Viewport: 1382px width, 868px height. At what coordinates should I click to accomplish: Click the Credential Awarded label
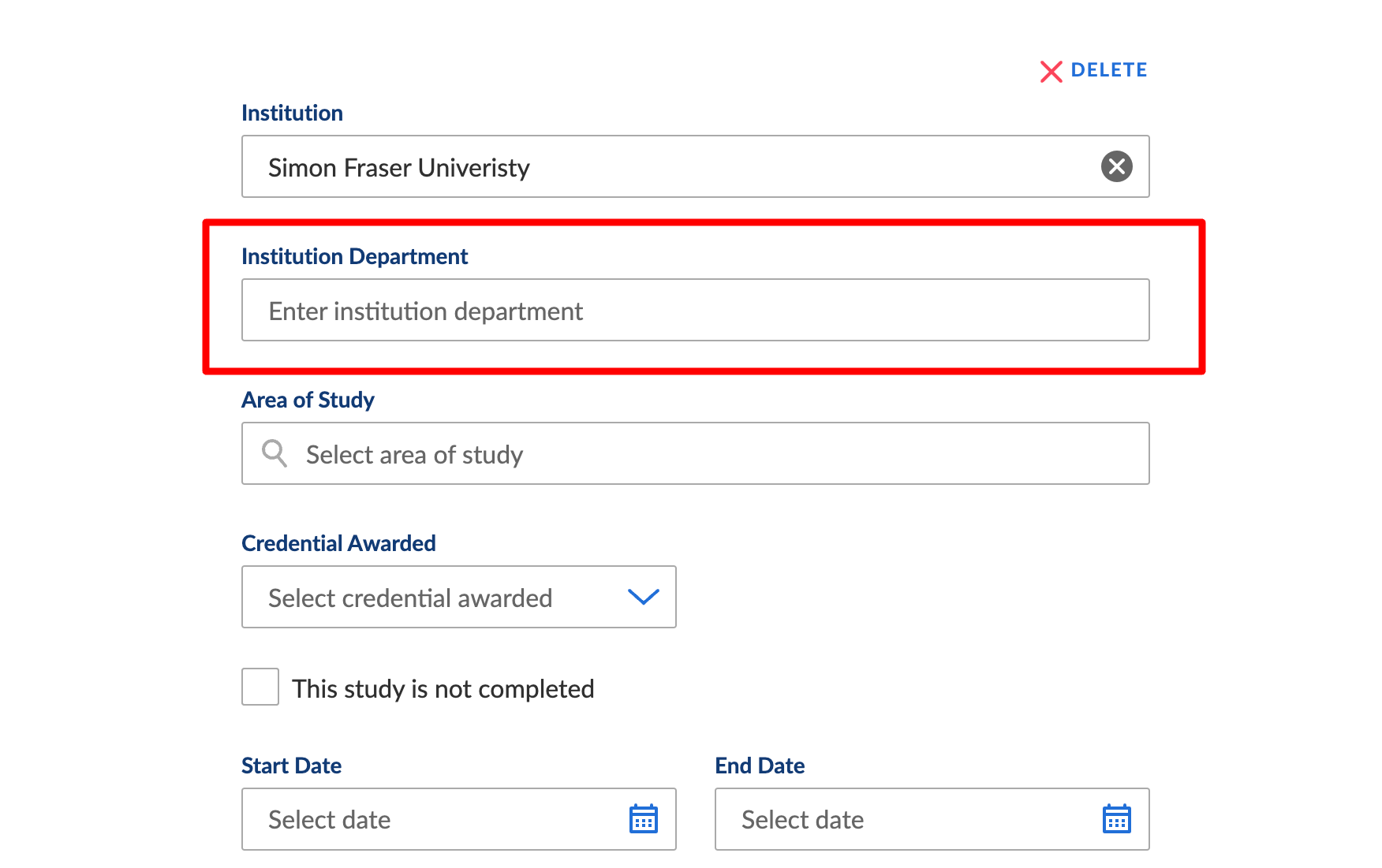[338, 544]
